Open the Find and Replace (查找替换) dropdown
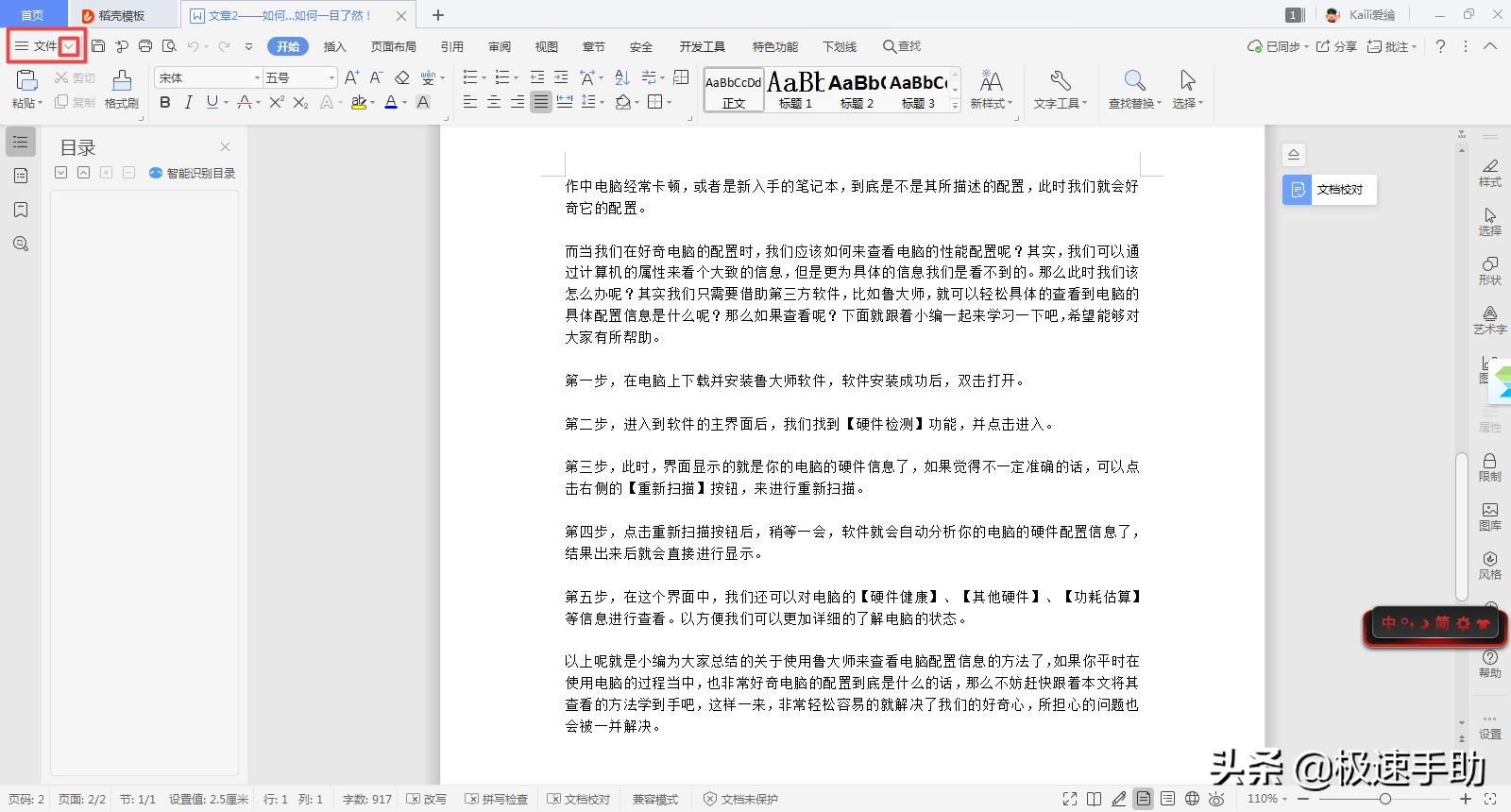This screenshot has height=812, width=1511. [1136, 104]
